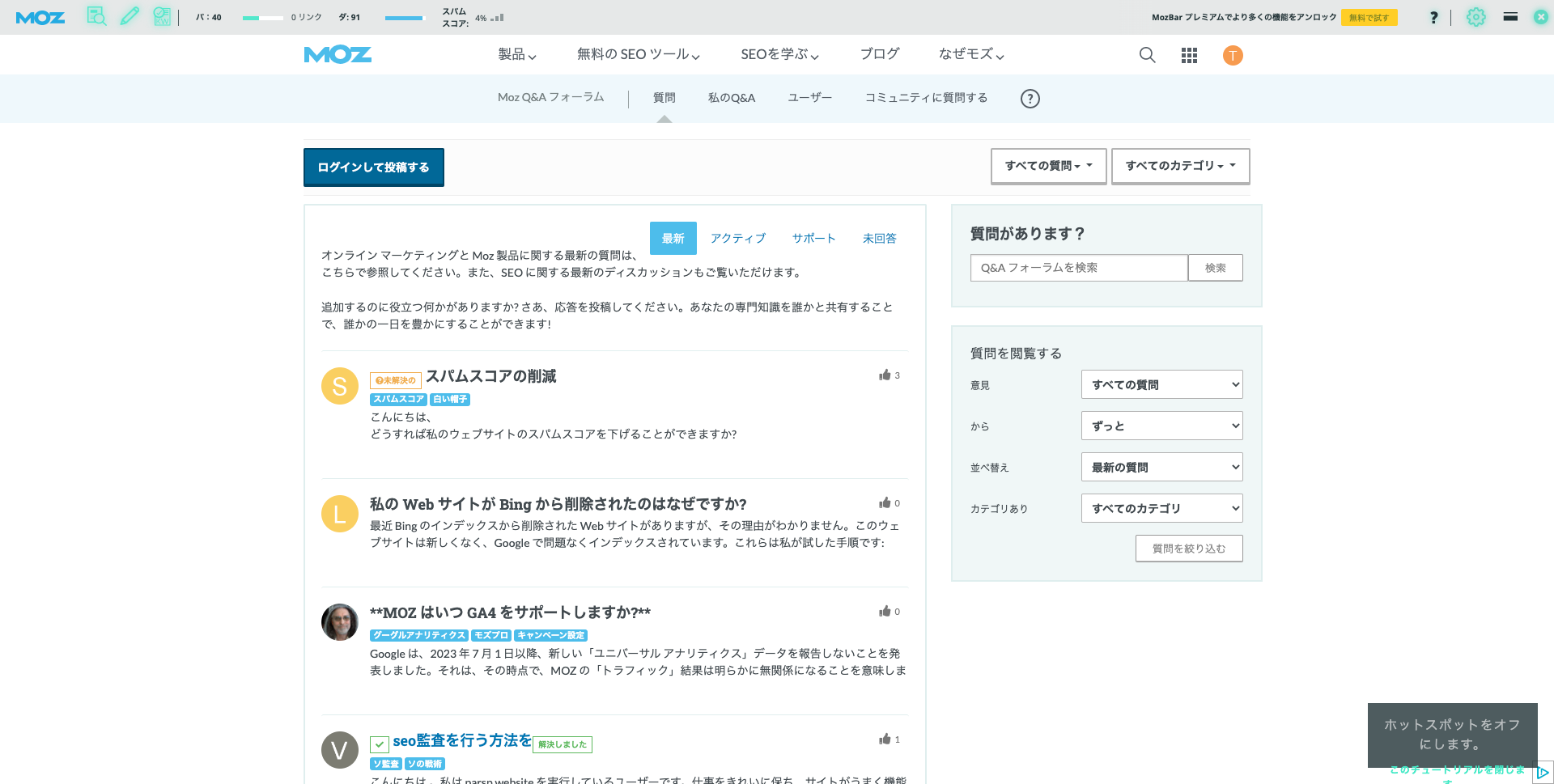Select the 最新 tab
The height and width of the screenshot is (784, 1554).
coord(673,239)
